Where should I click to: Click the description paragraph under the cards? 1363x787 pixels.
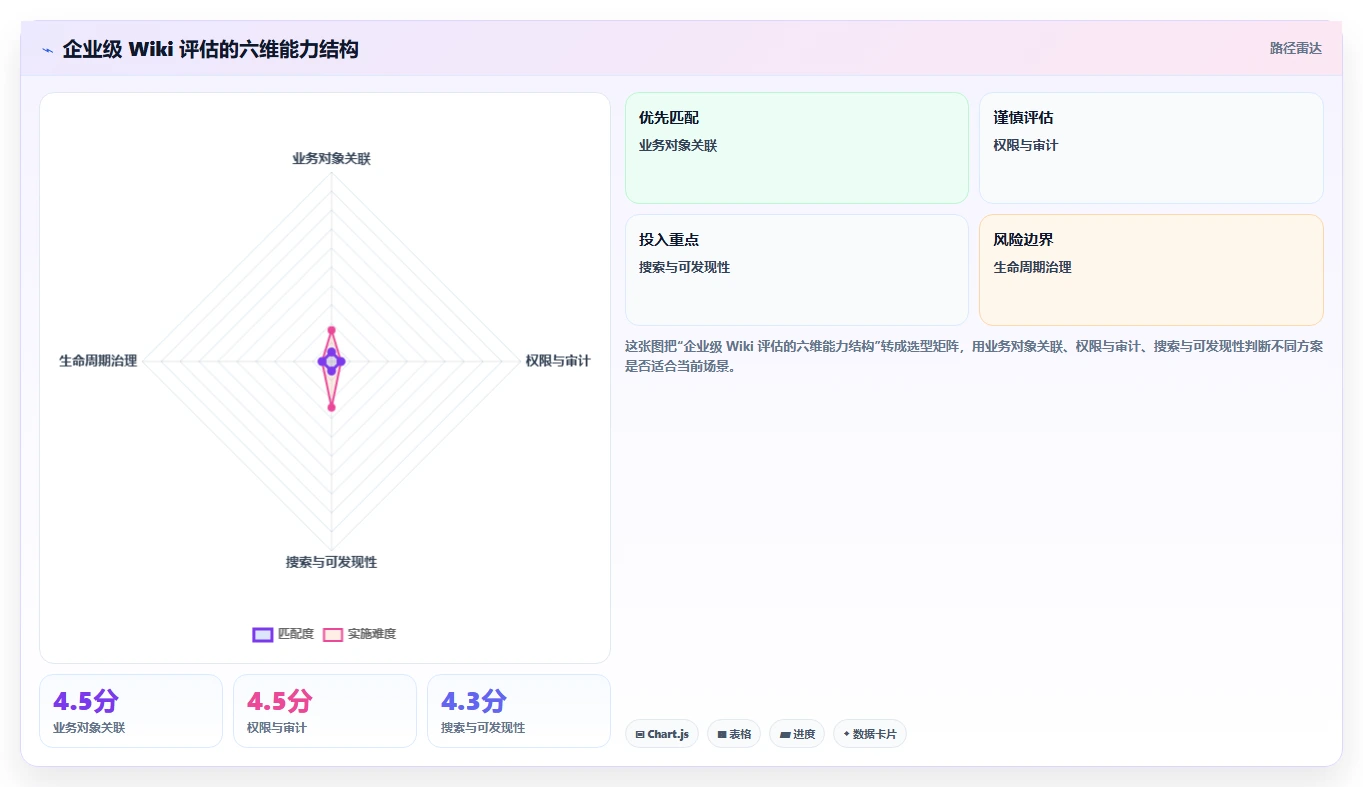click(x=974, y=356)
